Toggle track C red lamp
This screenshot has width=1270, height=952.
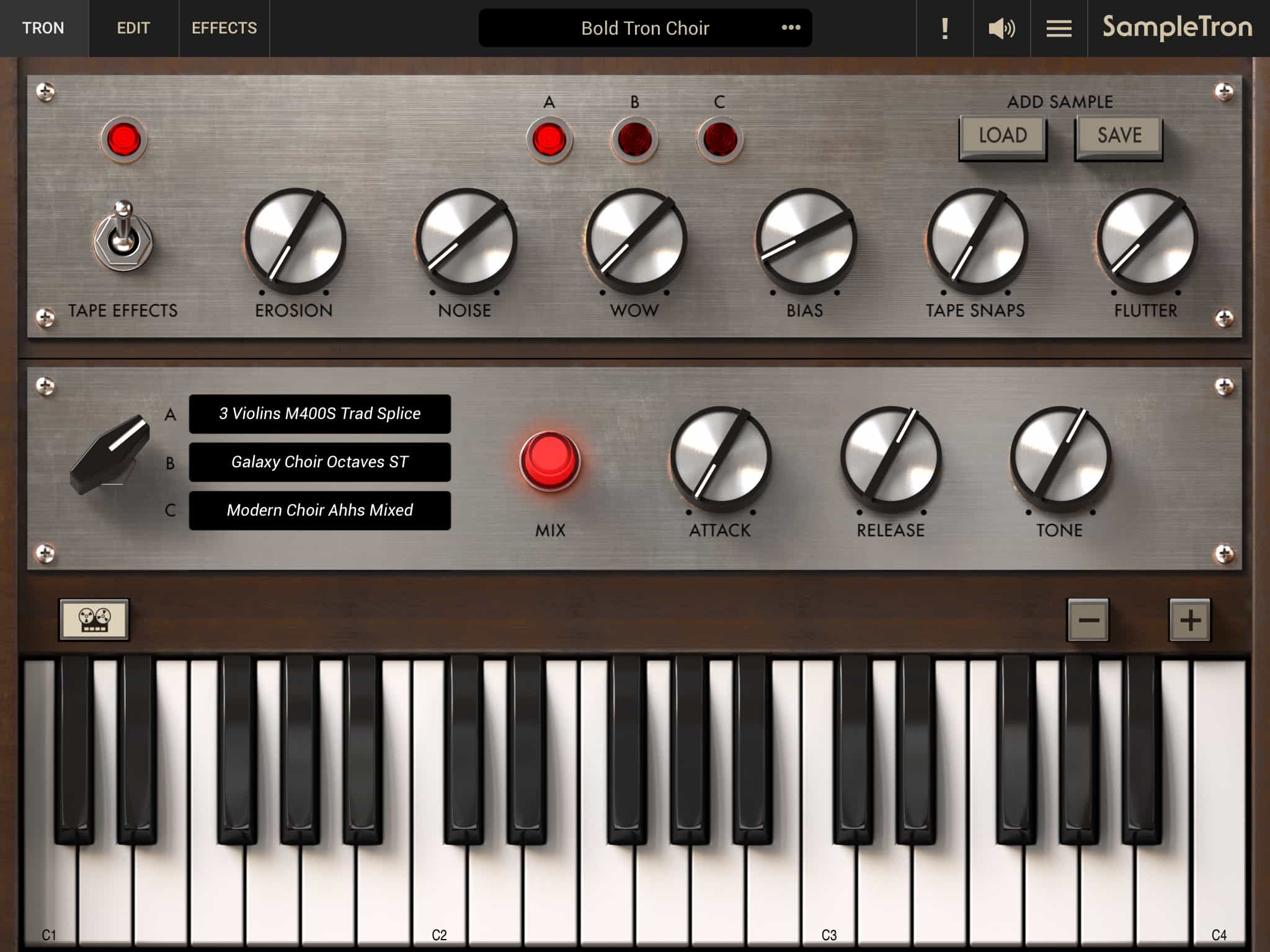click(x=720, y=139)
